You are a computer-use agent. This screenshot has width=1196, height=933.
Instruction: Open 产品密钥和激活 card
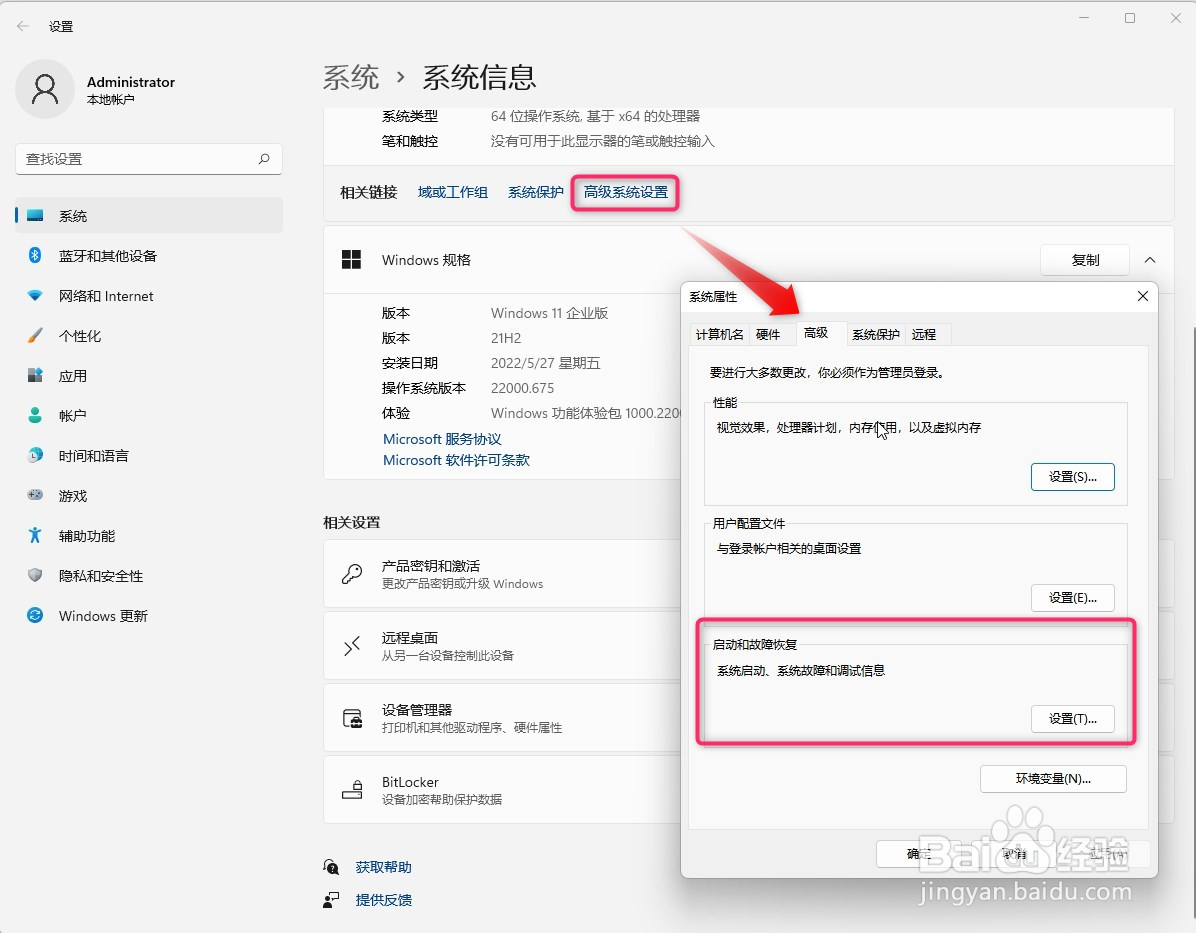(x=502, y=574)
